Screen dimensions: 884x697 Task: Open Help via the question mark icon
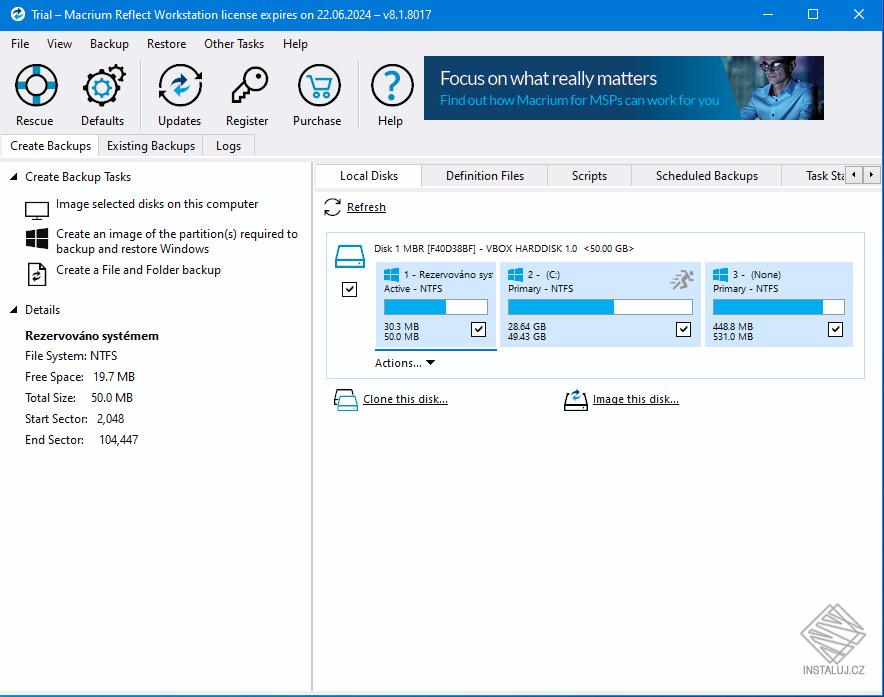tap(390, 85)
